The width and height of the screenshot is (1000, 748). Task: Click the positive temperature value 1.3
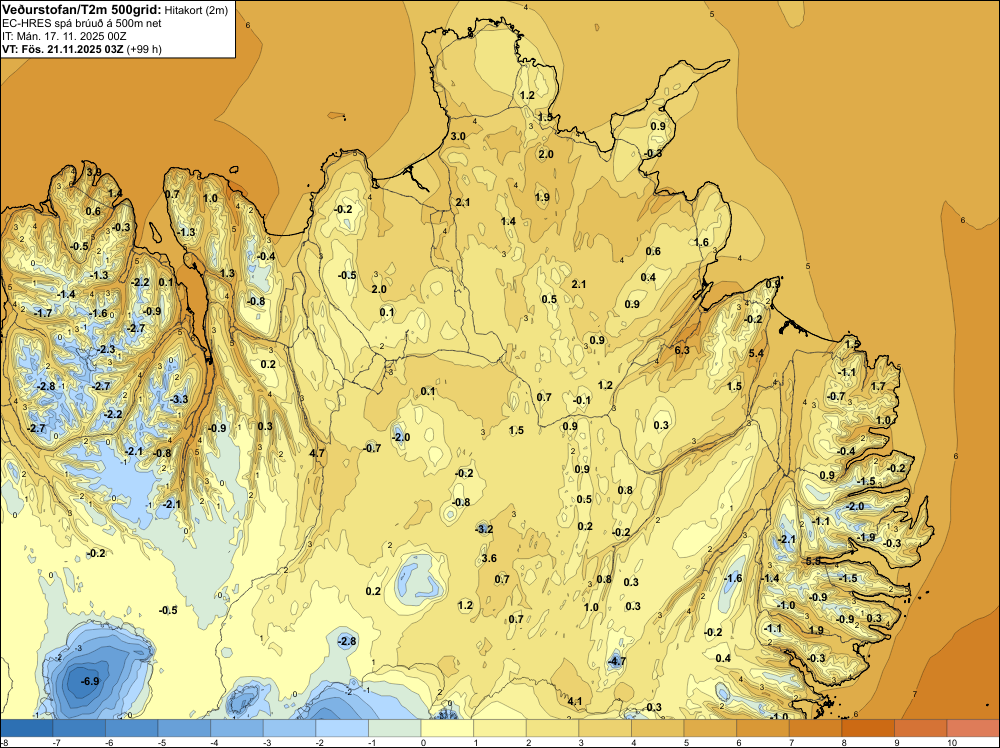click(x=227, y=273)
